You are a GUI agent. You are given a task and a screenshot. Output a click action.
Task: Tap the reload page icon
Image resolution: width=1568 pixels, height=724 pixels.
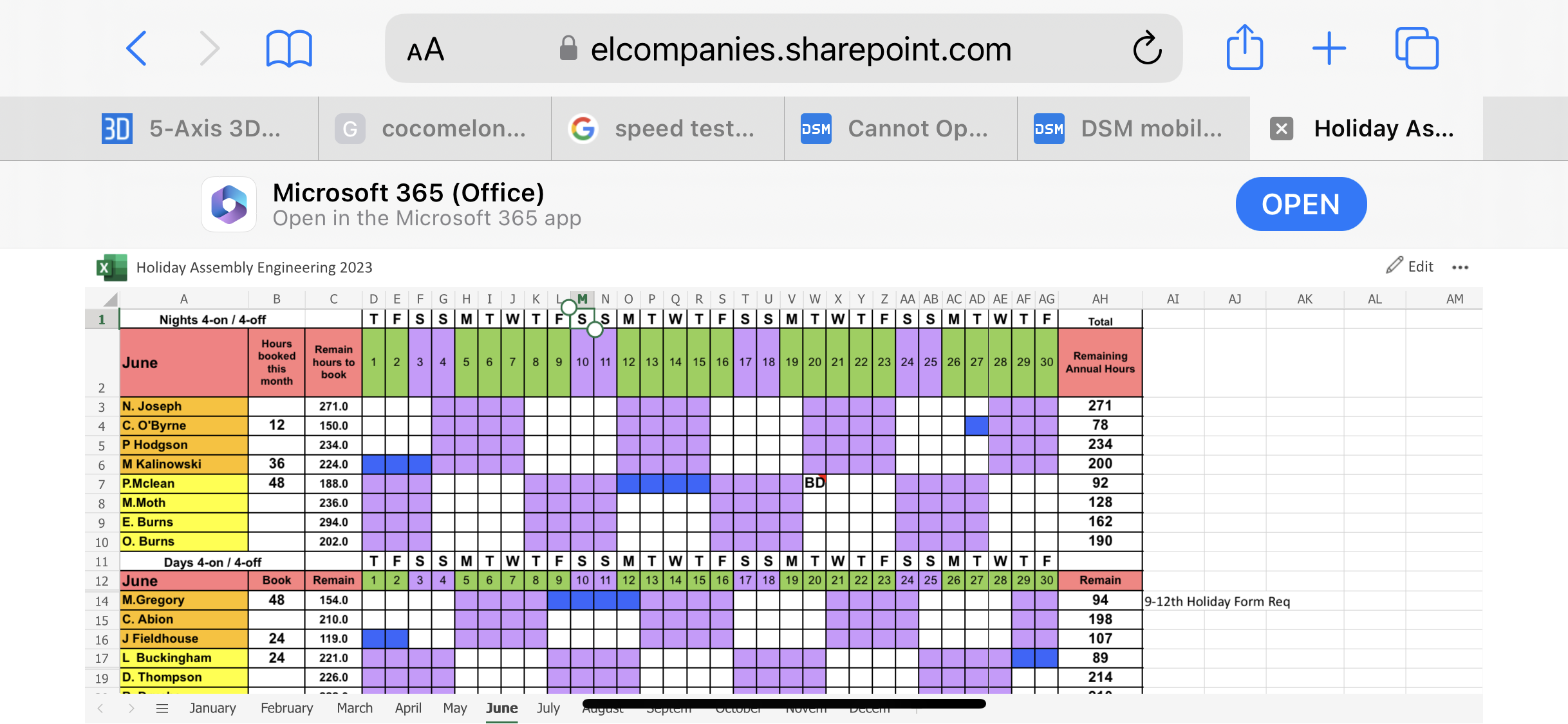(x=1147, y=48)
